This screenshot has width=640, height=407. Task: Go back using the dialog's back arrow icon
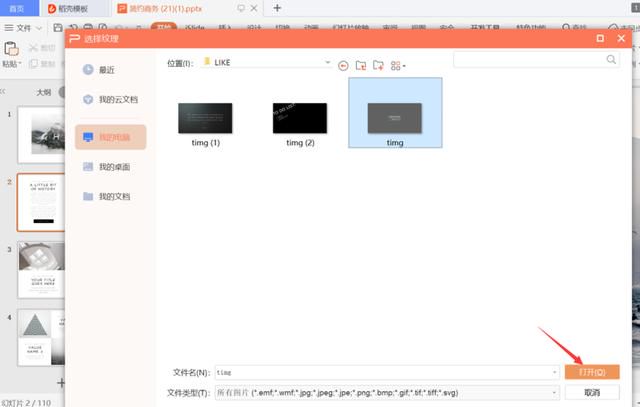coord(343,65)
